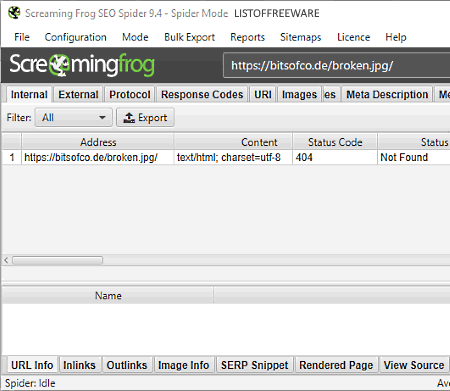Open the Bulk Export menu
The image size is (450, 391).
[x=190, y=37]
